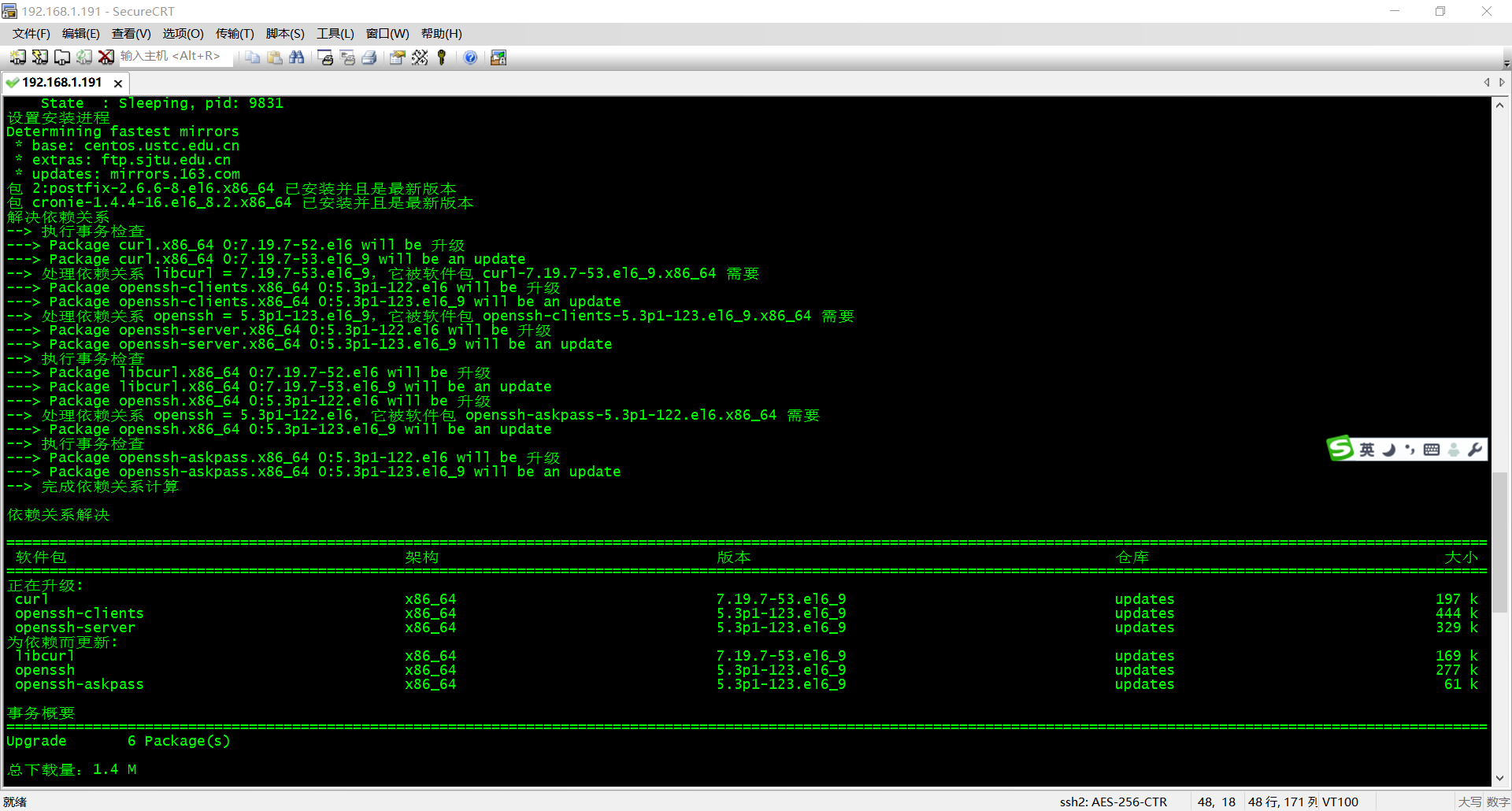Open the Keymap Editor icon

420,57
